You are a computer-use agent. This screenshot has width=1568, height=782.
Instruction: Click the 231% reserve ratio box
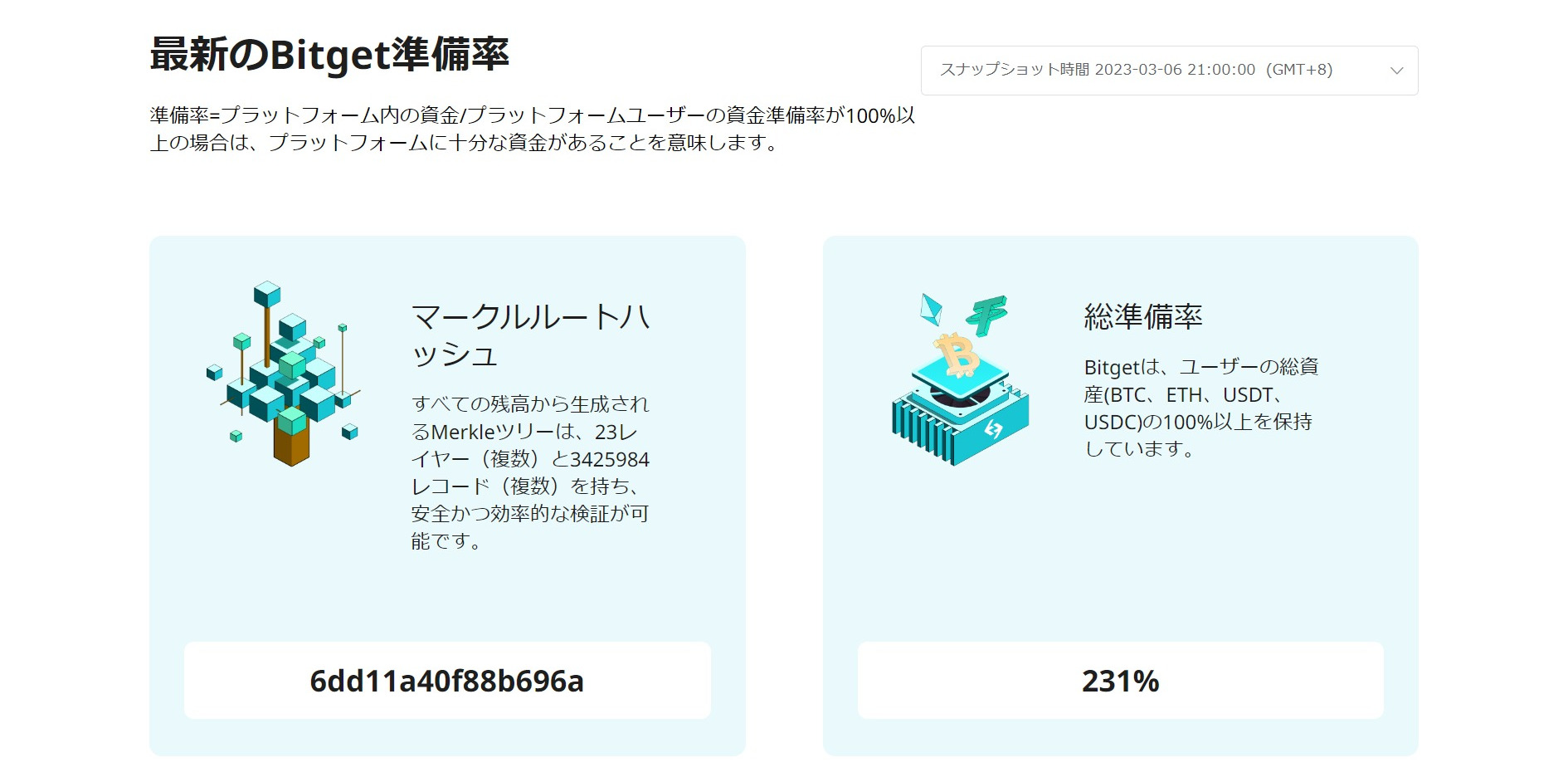tap(1120, 680)
